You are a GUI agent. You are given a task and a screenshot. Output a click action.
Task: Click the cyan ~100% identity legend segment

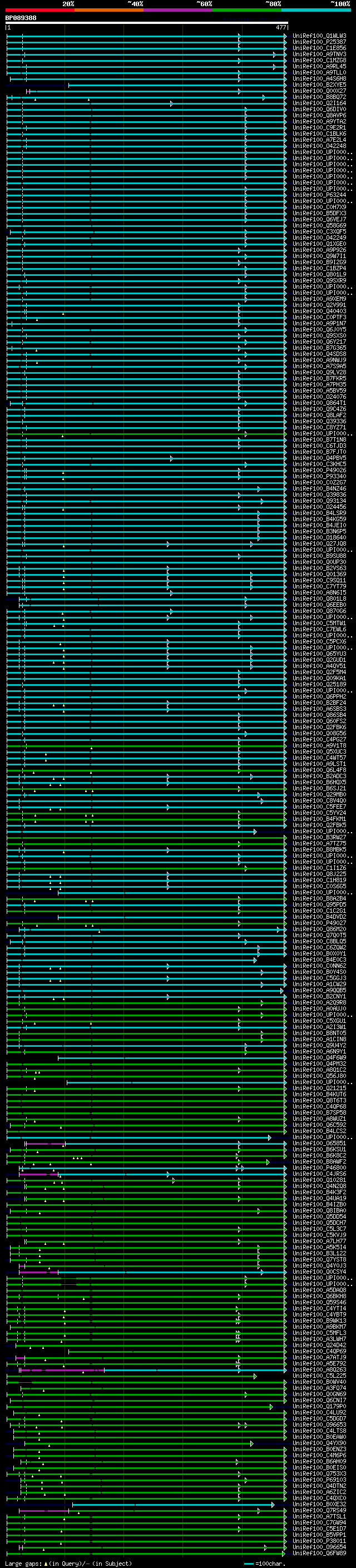point(317,10)
